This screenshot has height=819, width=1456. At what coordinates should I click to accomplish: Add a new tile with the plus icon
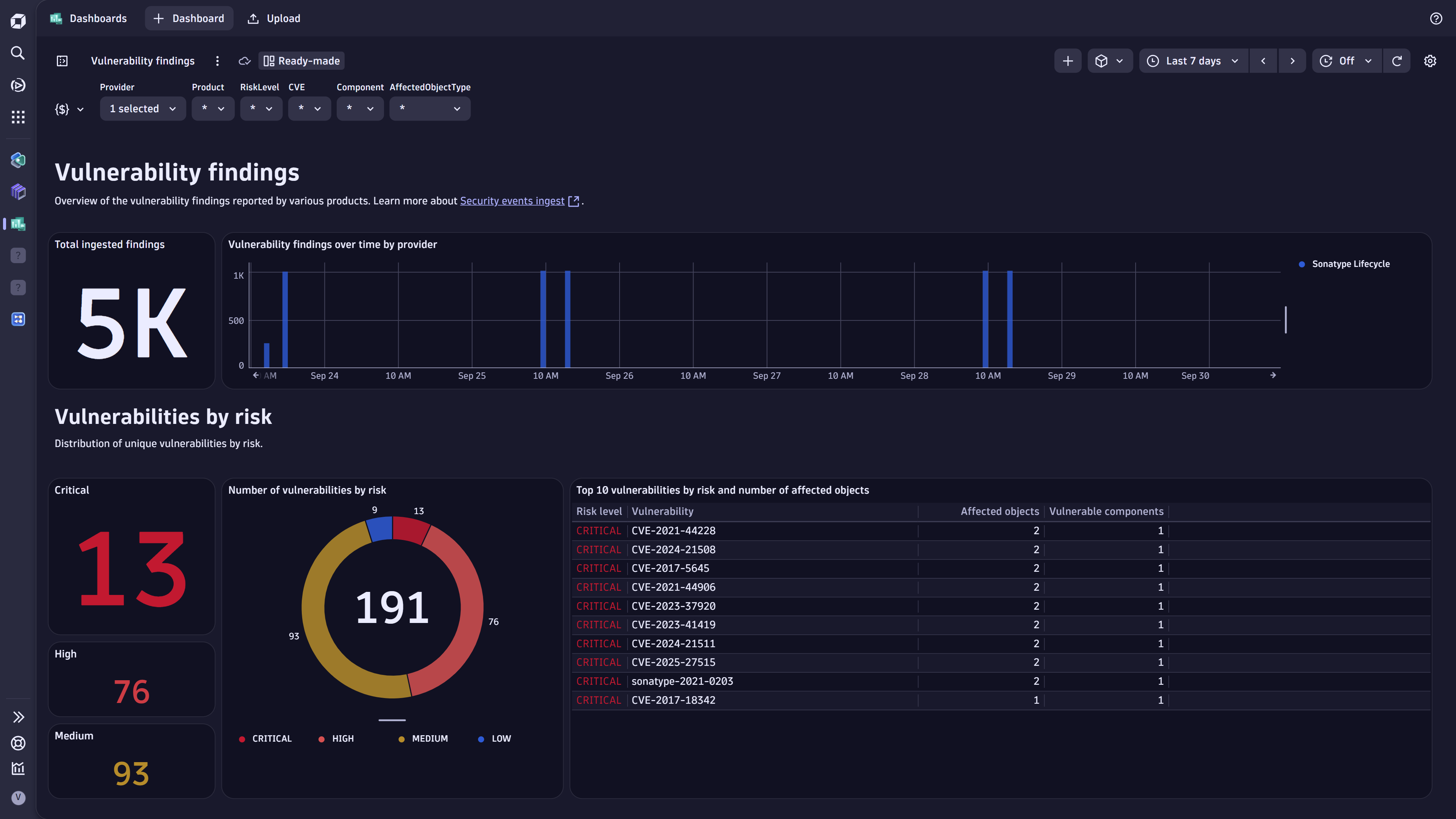[1067, 61]
